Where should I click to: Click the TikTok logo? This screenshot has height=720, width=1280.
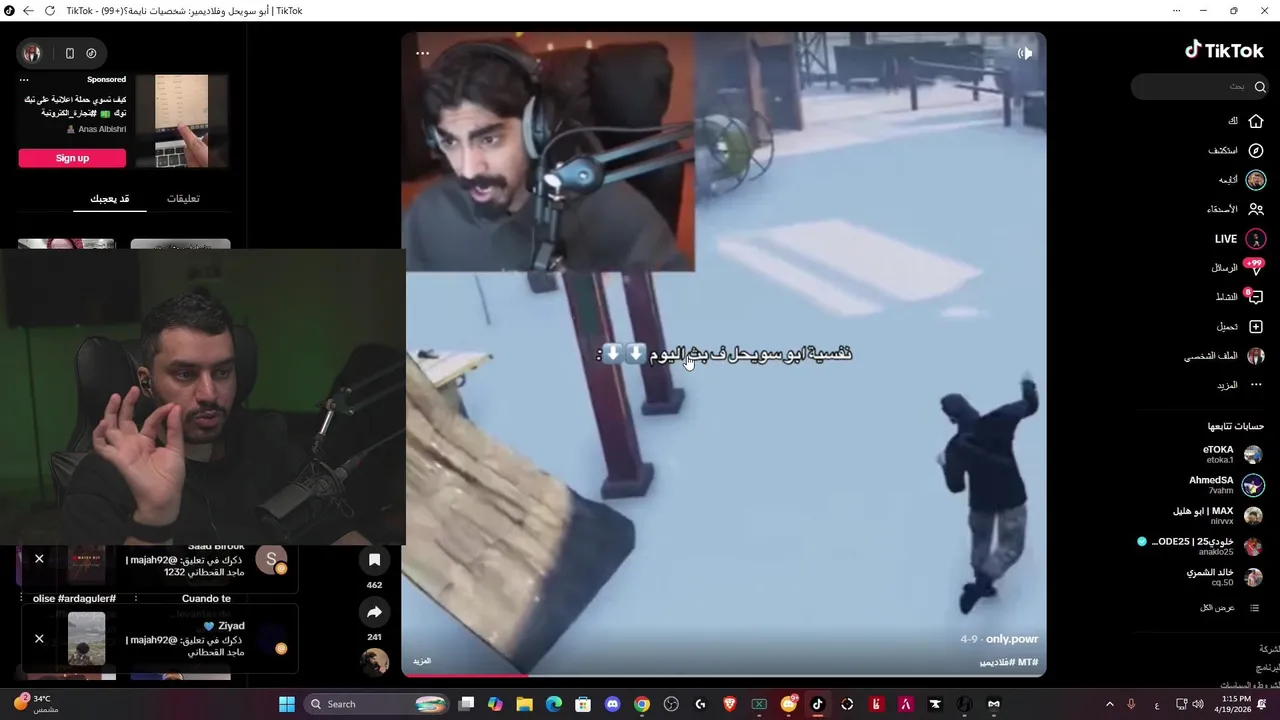point(1224,50)
